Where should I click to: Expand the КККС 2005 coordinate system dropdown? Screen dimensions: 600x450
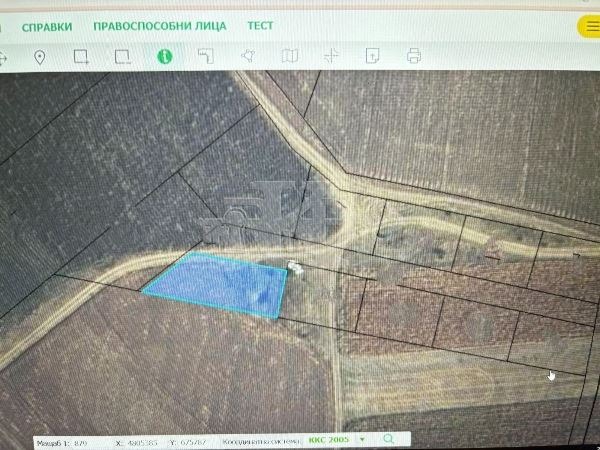point(362,439)
